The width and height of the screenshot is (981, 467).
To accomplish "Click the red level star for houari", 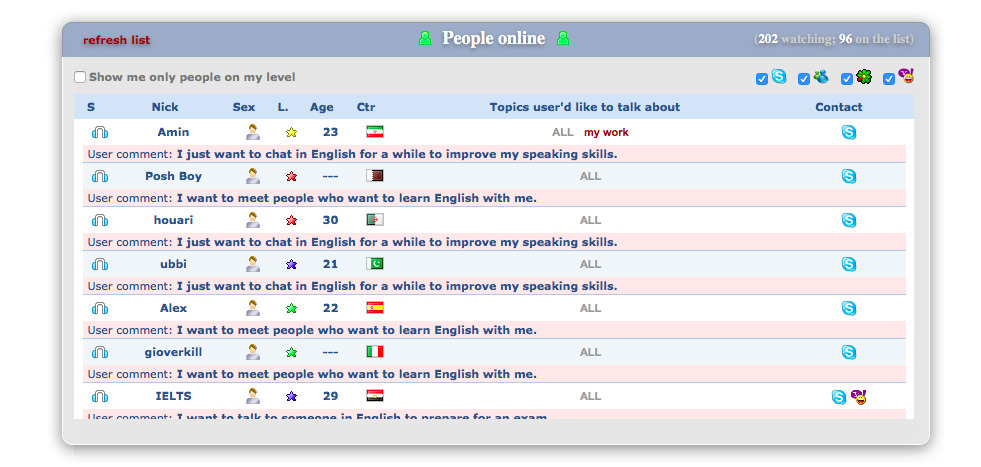I will click(x=291, y=221).
